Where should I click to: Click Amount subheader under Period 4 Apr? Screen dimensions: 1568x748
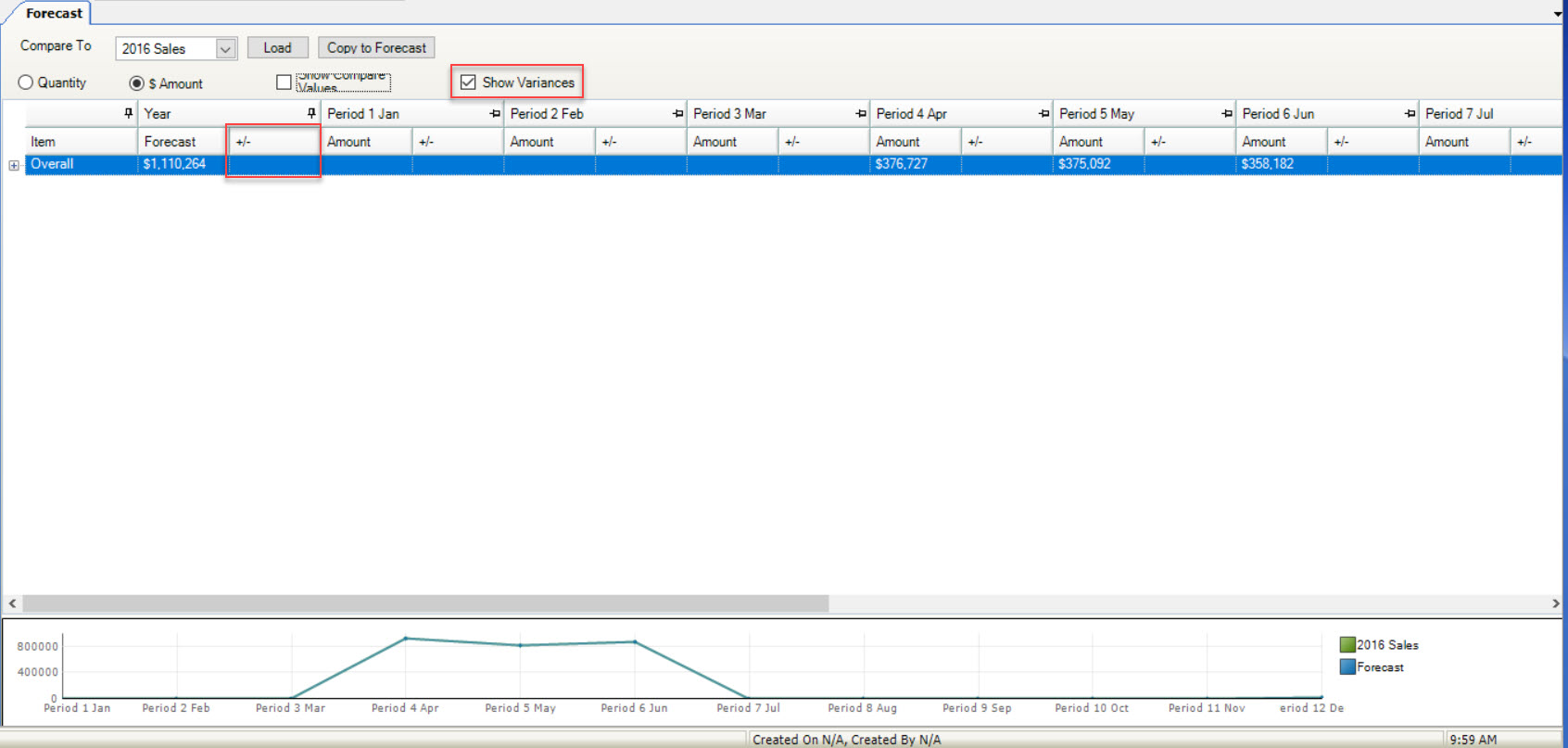pyautogui.click(x=916, y=142)
